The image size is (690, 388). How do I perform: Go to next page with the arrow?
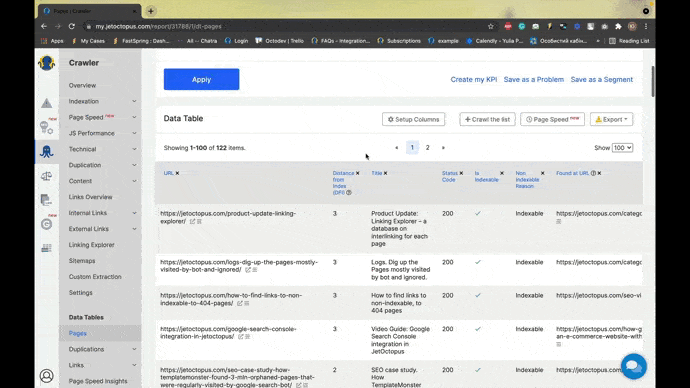(443, 148)
